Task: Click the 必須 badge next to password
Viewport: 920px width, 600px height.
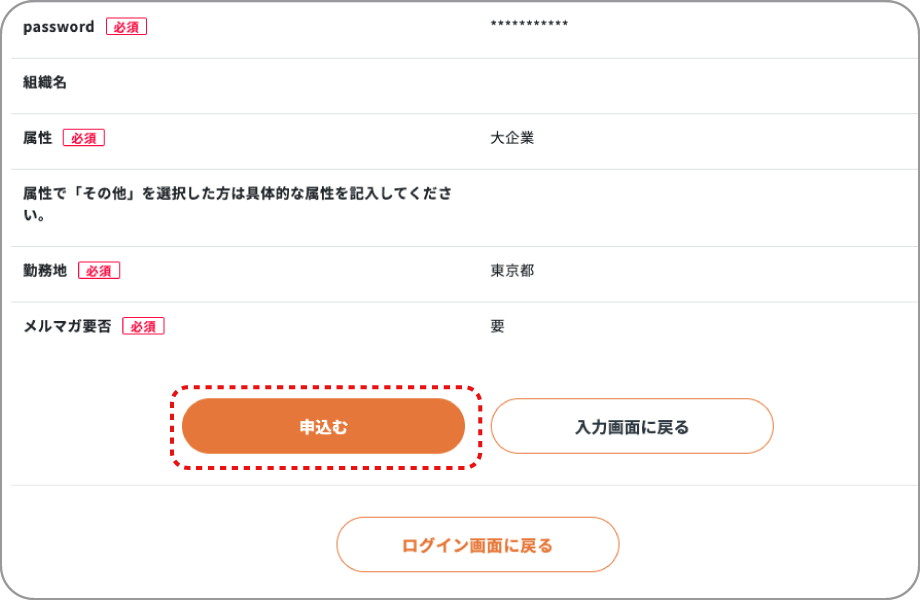Action: (x=127, y=26)
